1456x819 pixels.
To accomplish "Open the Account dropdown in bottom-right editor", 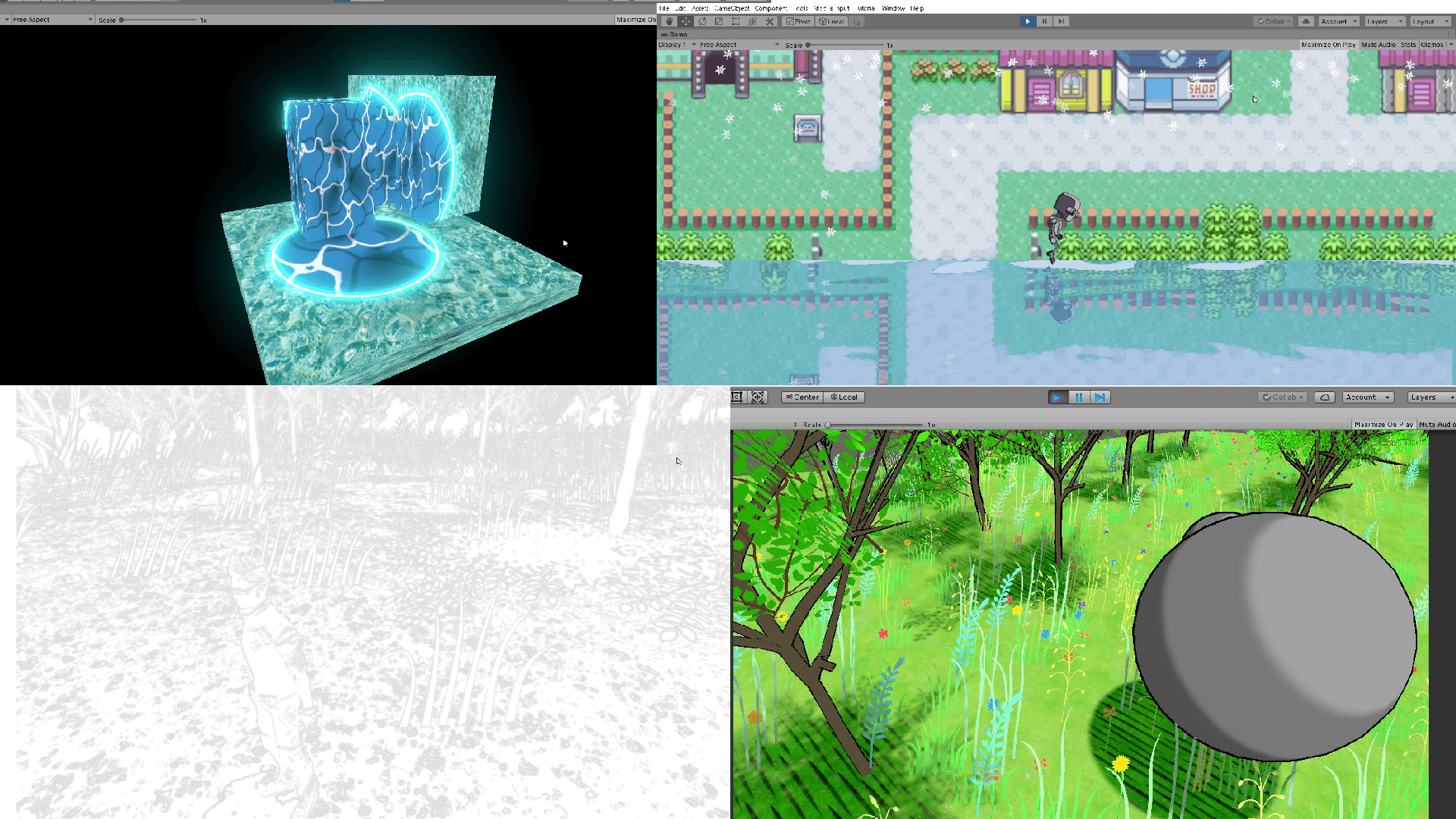I will coord(1367,397).
